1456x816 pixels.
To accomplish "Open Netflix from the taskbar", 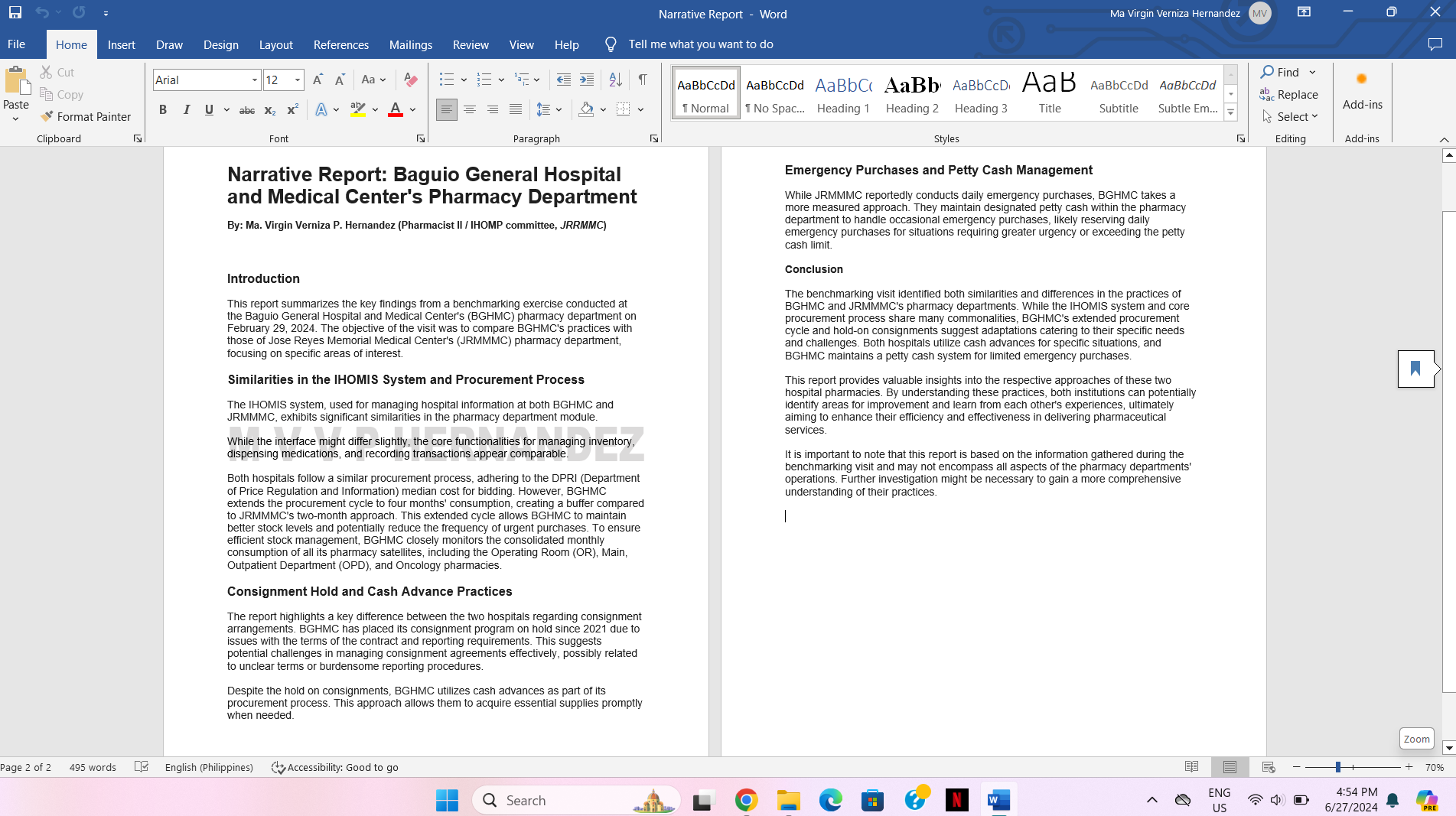I will pos(956,800).
